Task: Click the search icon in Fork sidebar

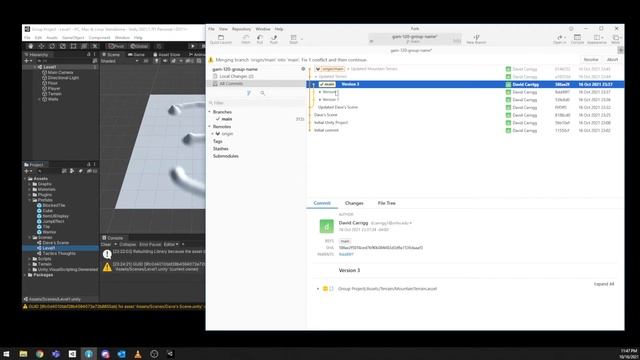Action: [262, 93]
